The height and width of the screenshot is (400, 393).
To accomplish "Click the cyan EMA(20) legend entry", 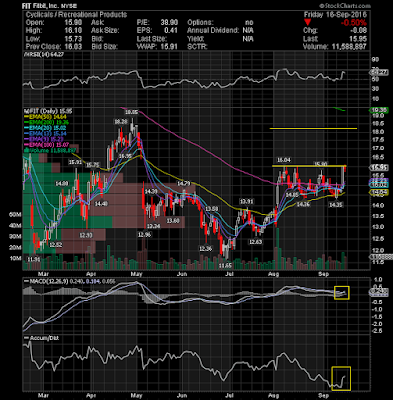I will click(x=45, y=128).
